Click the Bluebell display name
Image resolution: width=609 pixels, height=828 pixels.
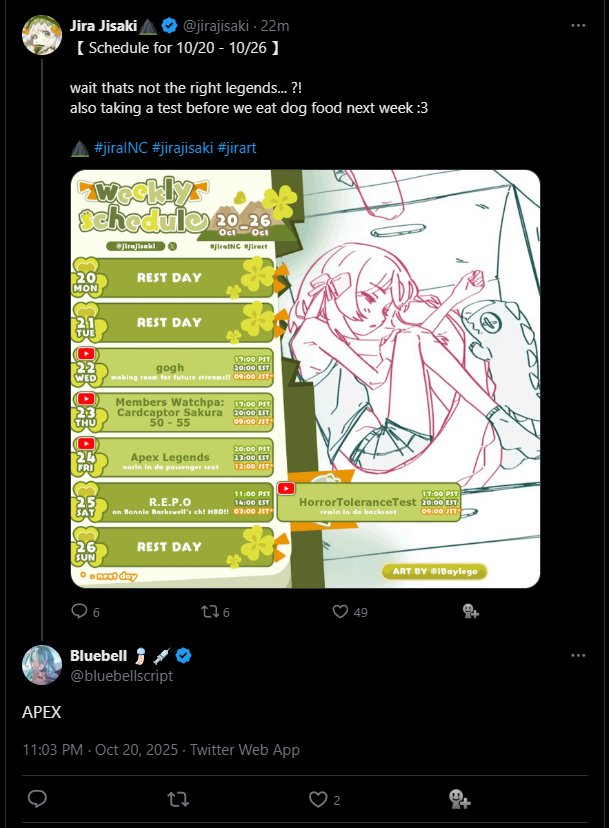point(99,656)
